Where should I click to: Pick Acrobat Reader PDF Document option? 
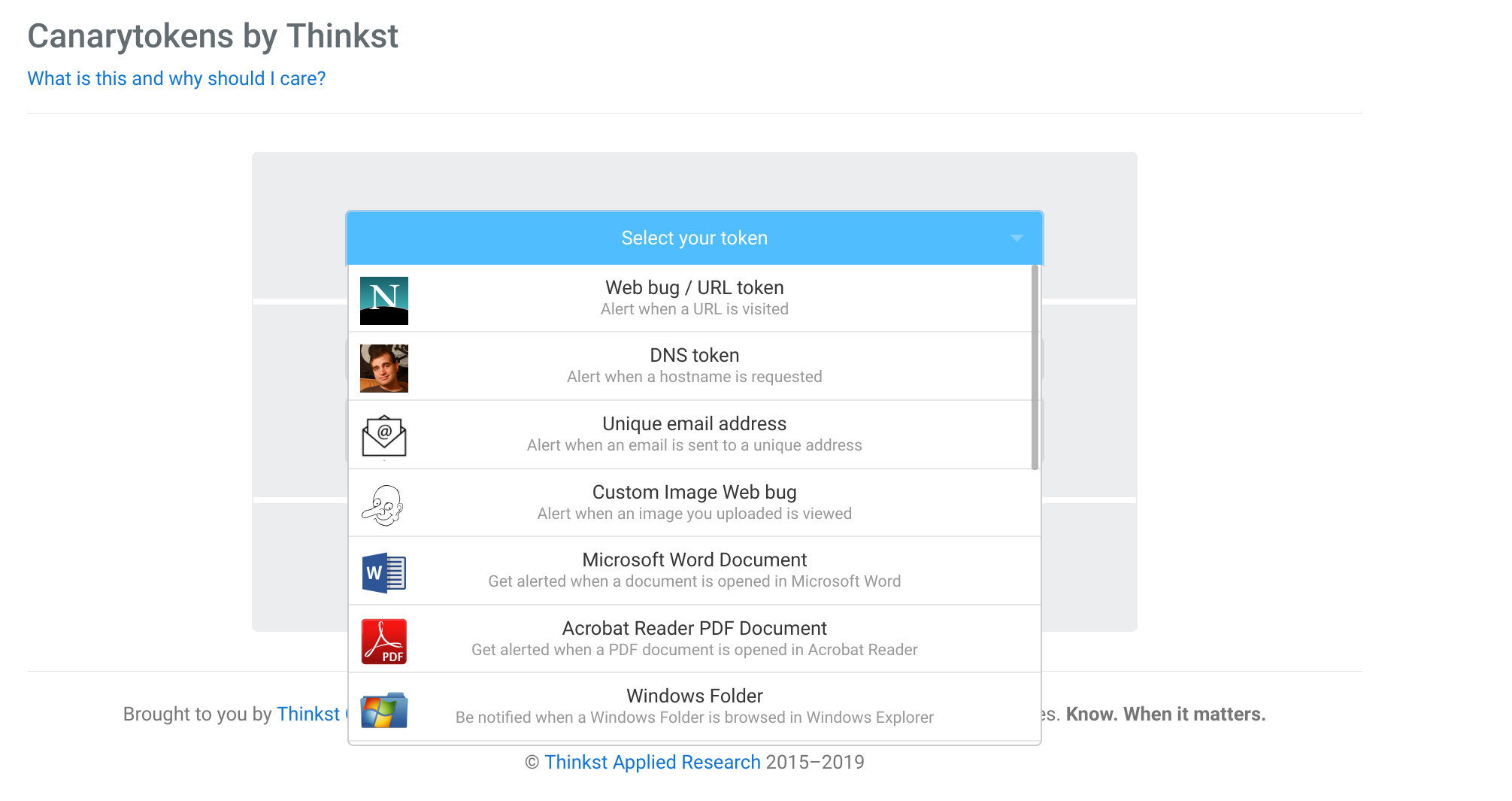coord(694,639)
